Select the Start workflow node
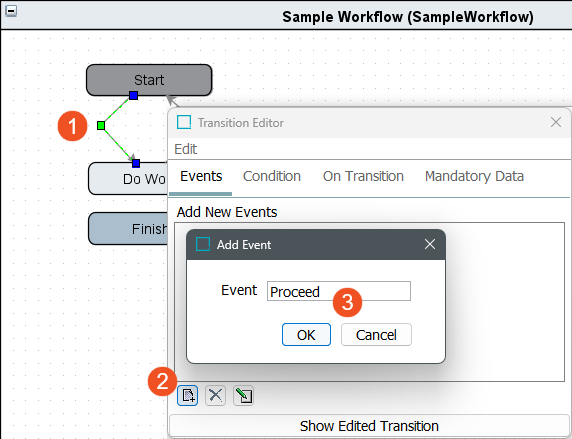The height and width of the screenshot is (439, 572). [149, 80]
